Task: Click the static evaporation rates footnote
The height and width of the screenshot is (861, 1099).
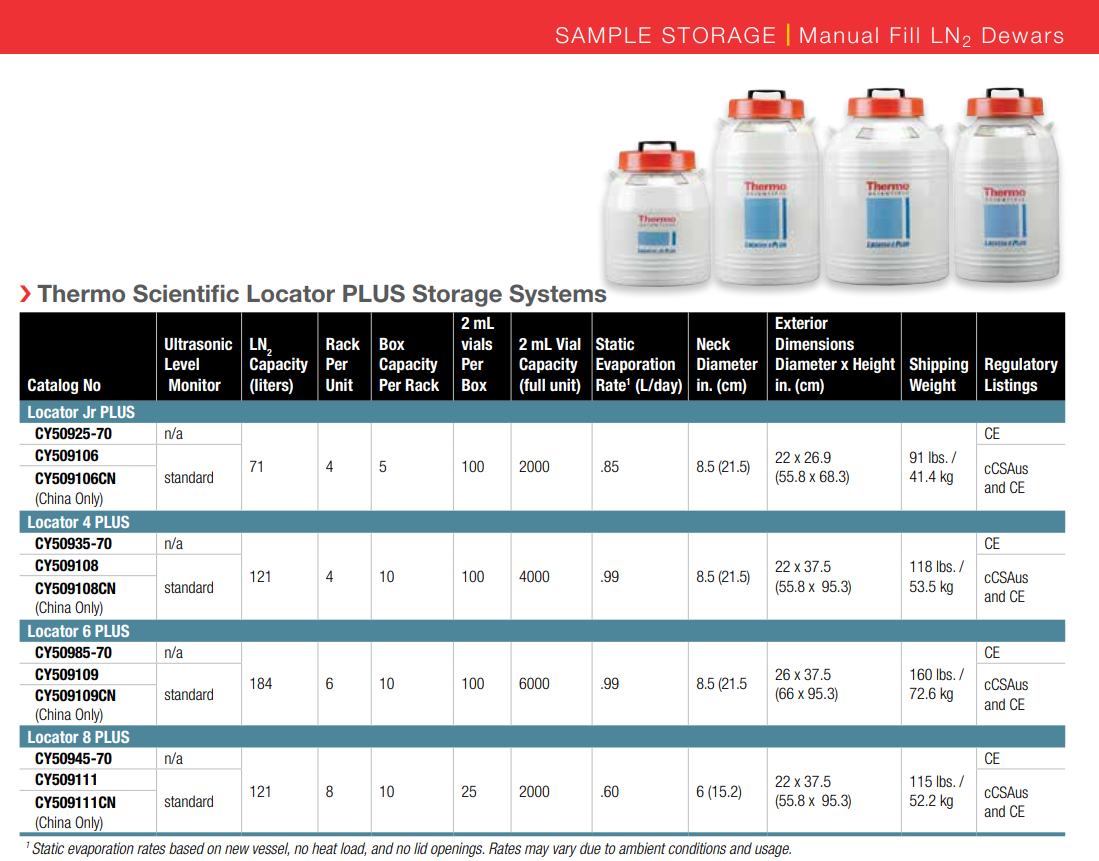Action: click(x=409, y=848)
